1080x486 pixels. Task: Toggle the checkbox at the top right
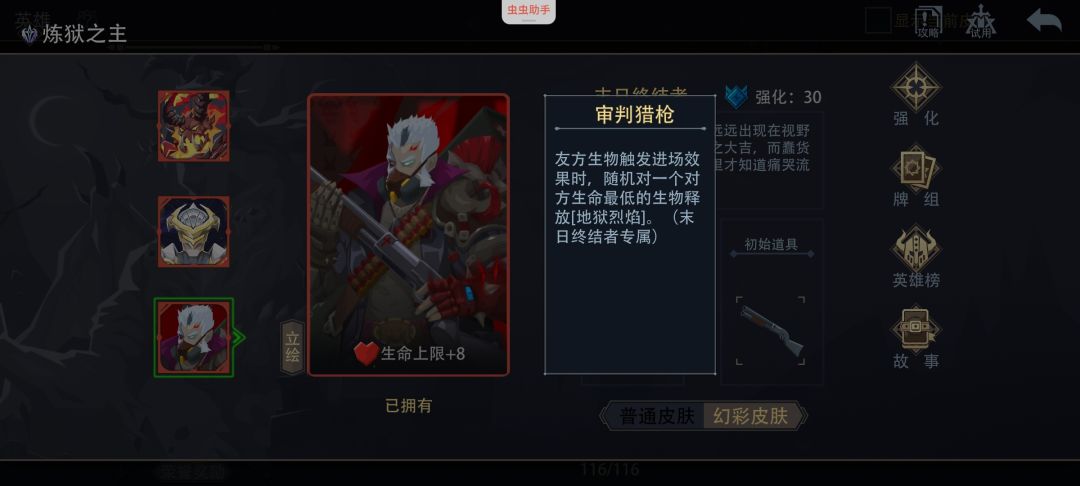[878, 20]
